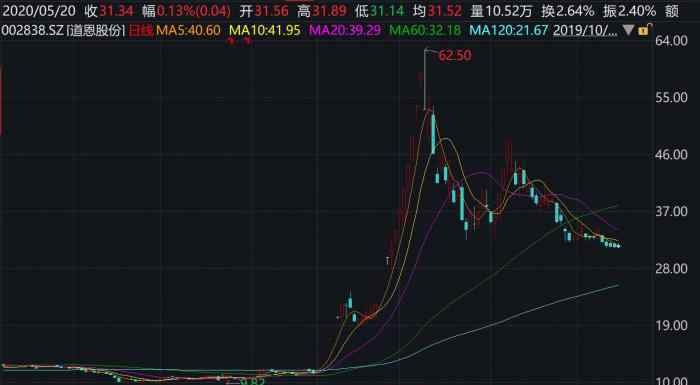Click the 换2.64% turnover figure
Screen dimensions: 700x385
568,11
